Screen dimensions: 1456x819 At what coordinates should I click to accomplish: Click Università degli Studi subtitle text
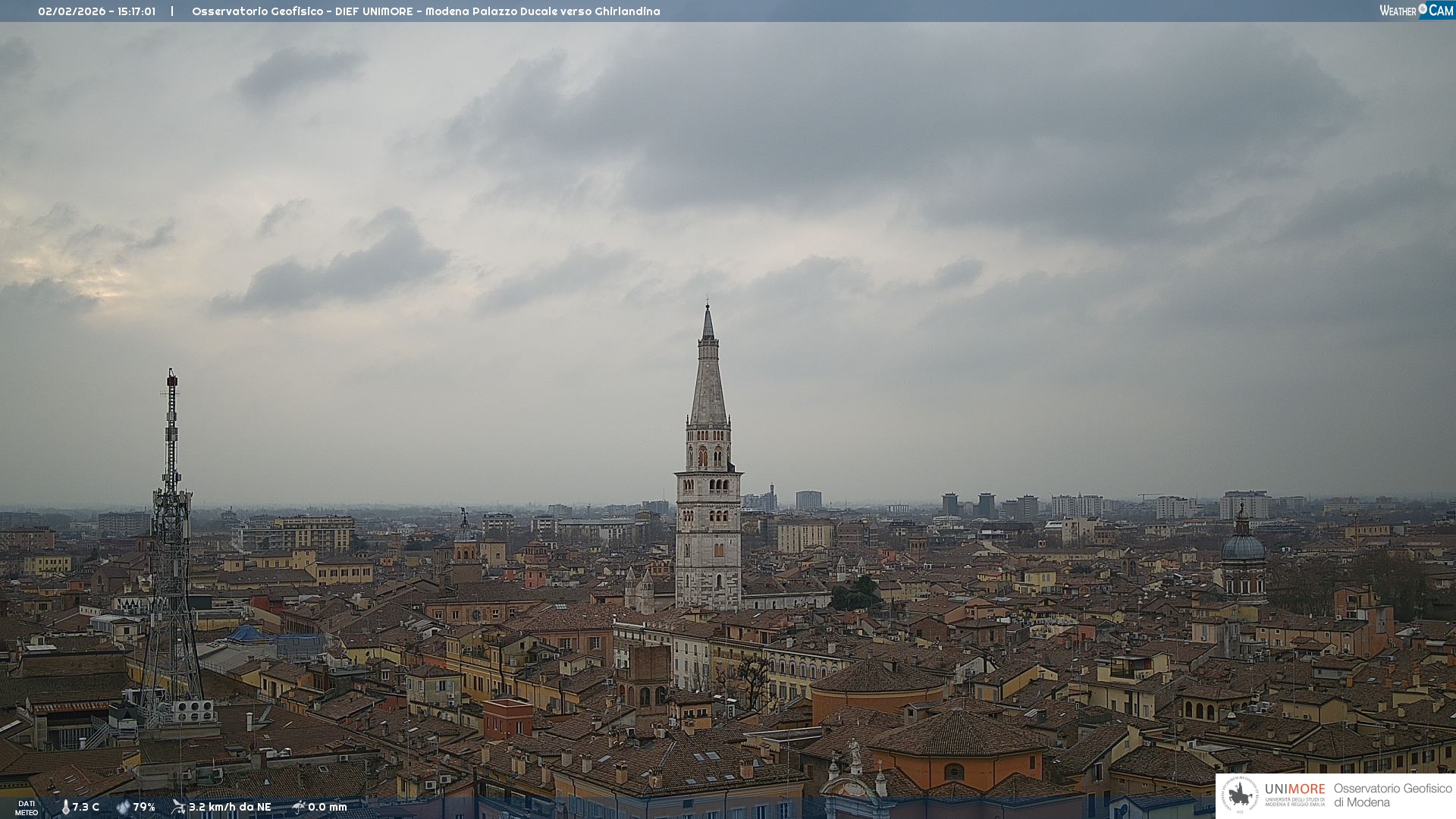click(x=1294, y=802)
